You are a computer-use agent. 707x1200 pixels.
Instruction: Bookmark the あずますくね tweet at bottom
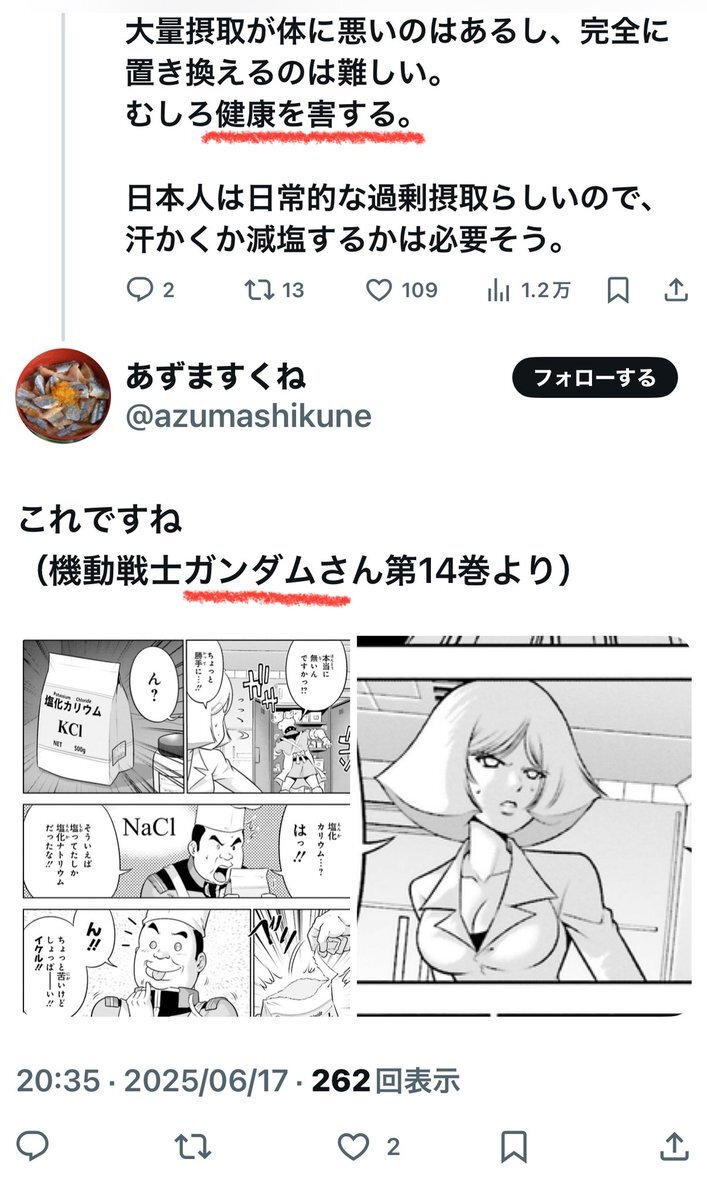(x=515, y=1146)
